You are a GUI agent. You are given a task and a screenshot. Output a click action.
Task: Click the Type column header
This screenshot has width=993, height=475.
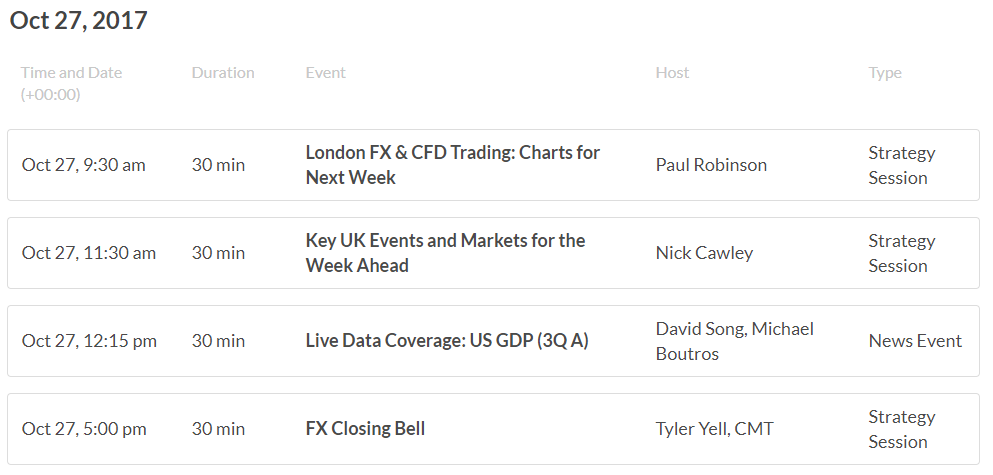885,73
